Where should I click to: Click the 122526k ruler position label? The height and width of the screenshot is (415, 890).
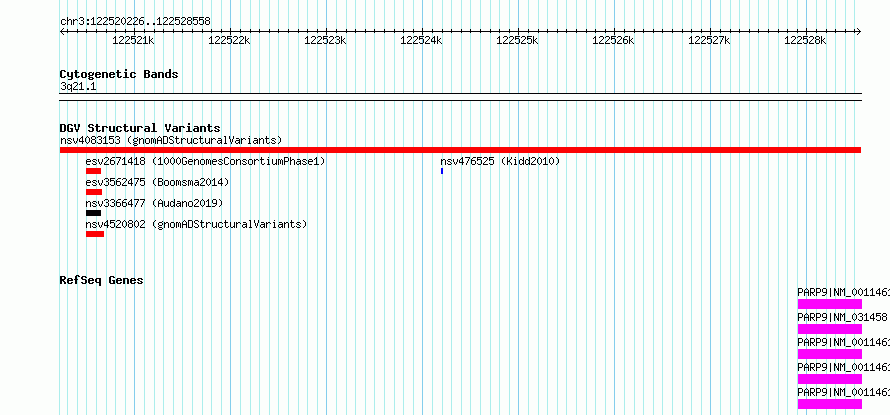(x=613, y=40)
